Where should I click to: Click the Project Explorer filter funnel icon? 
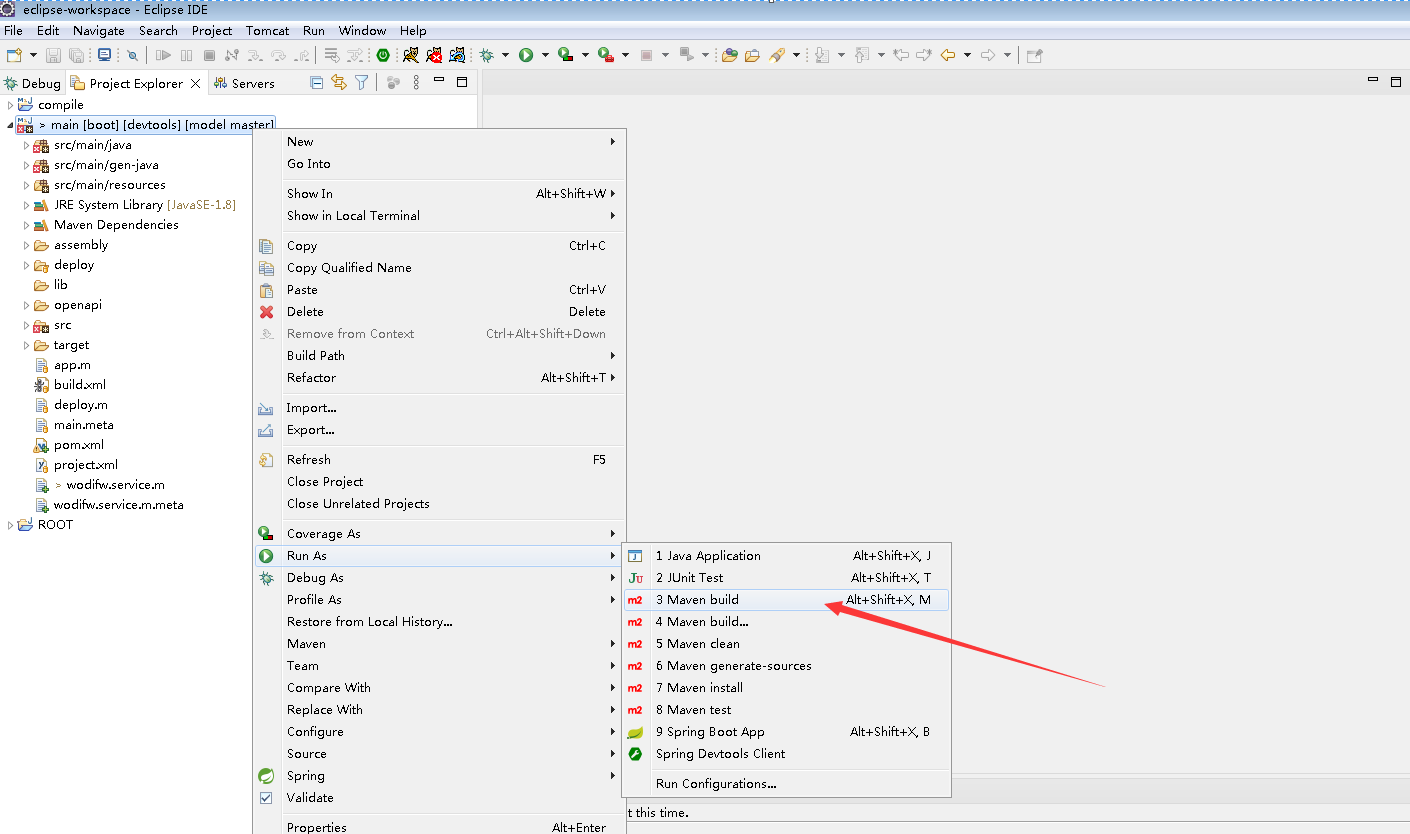pyautogui.click(x=362, y=83)
